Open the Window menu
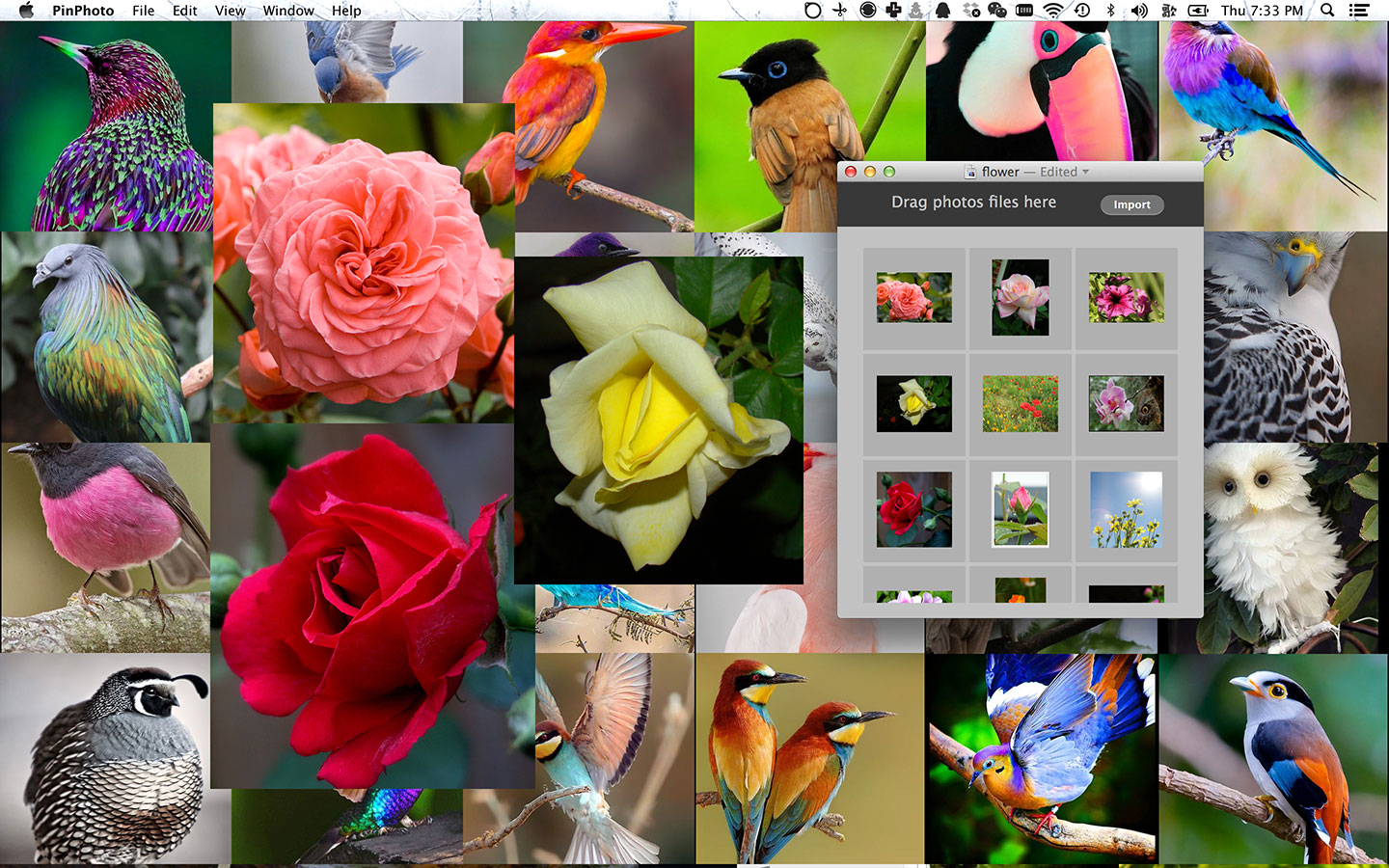Image resolution: width=1389 pixels, height=868 pixels. pos(288,11)
